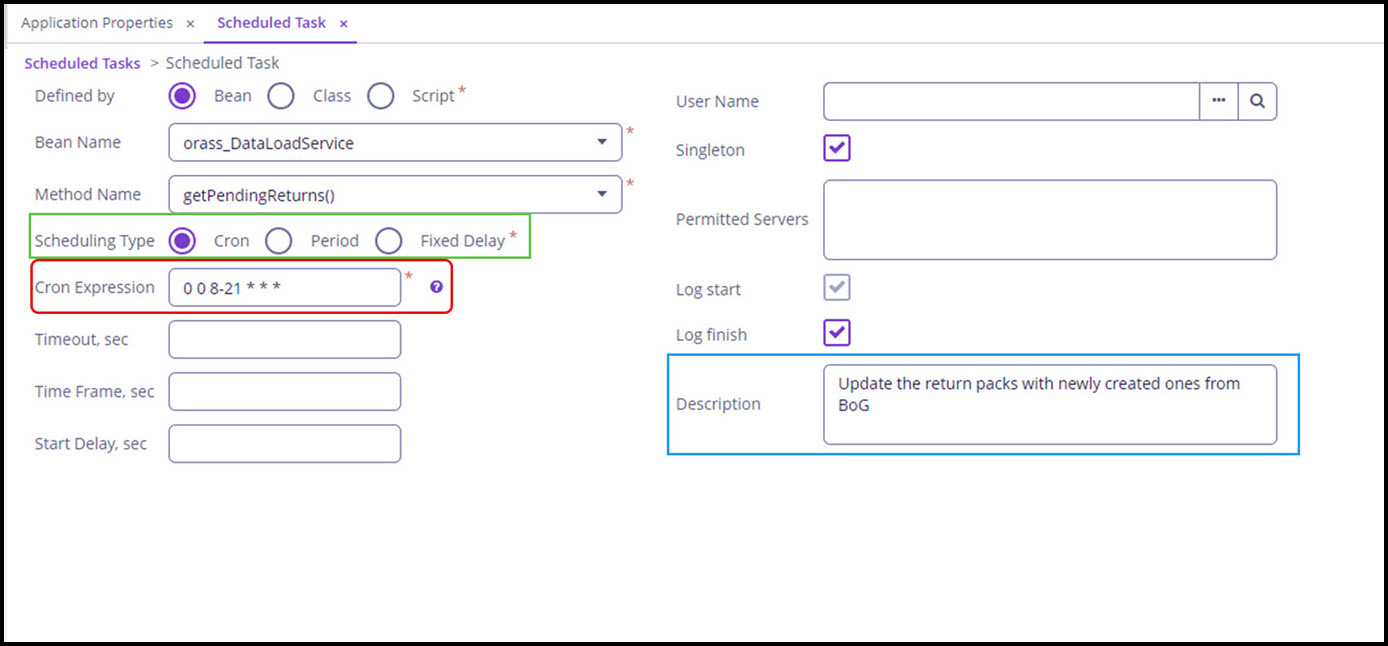The height and width of the screenshot is (646, 1388).
Task: Click inside the Timeout seconds field
Action: click(x=284, y=339)
